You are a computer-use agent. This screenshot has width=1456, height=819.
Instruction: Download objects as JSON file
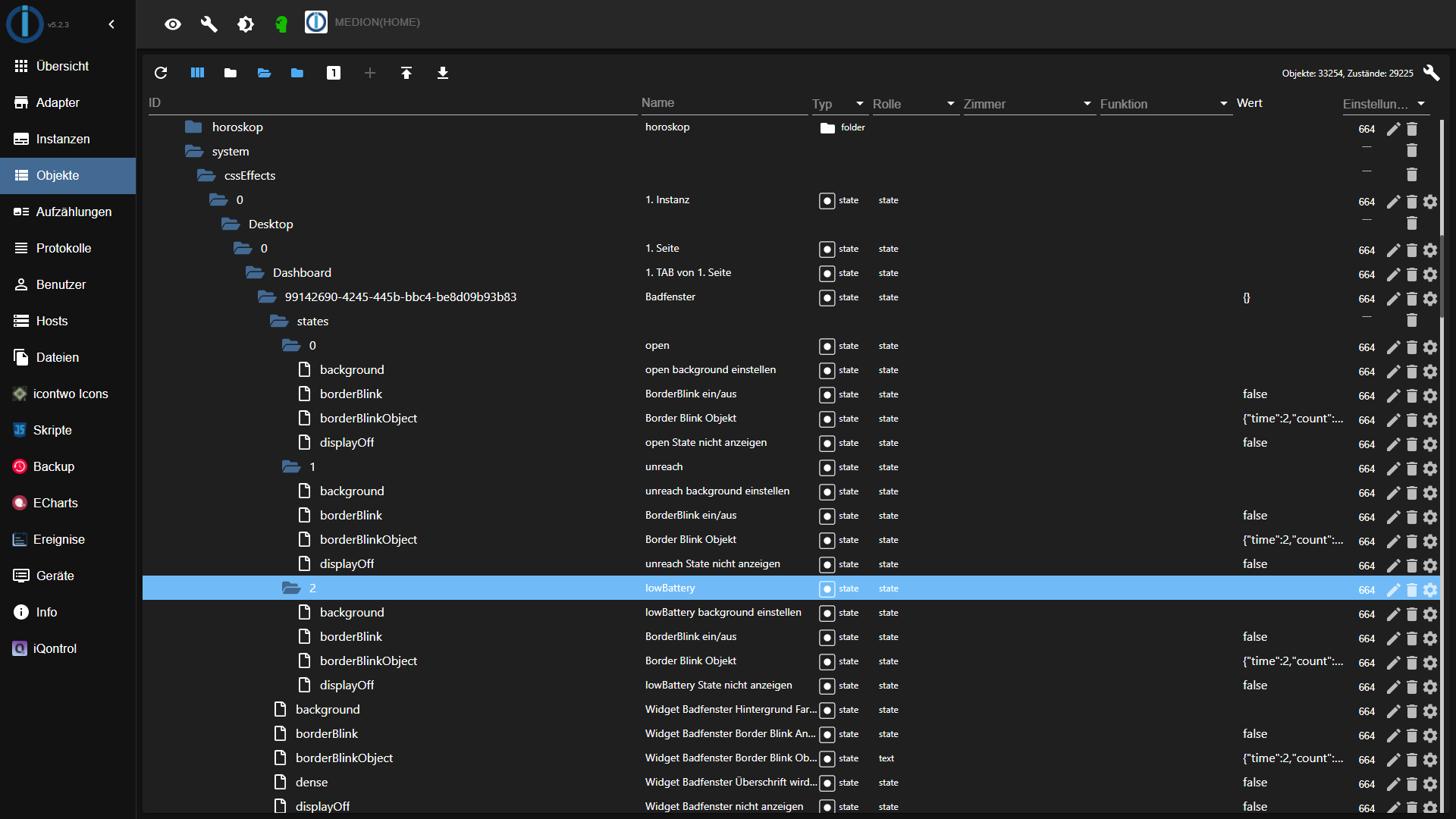(x=443, y=73)
